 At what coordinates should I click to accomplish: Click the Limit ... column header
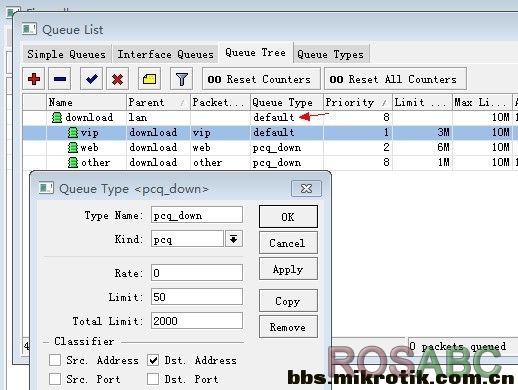[422, 102]
